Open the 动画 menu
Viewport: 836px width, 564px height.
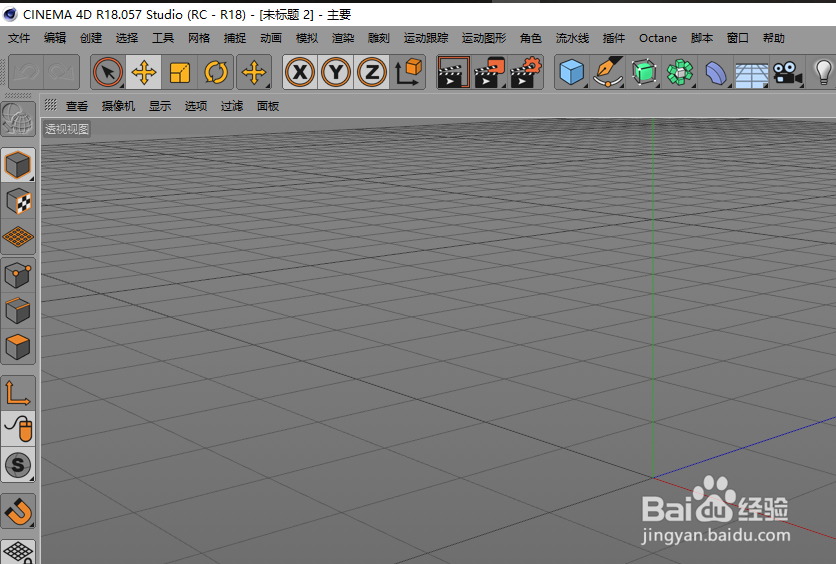click(x=271, y=38)
